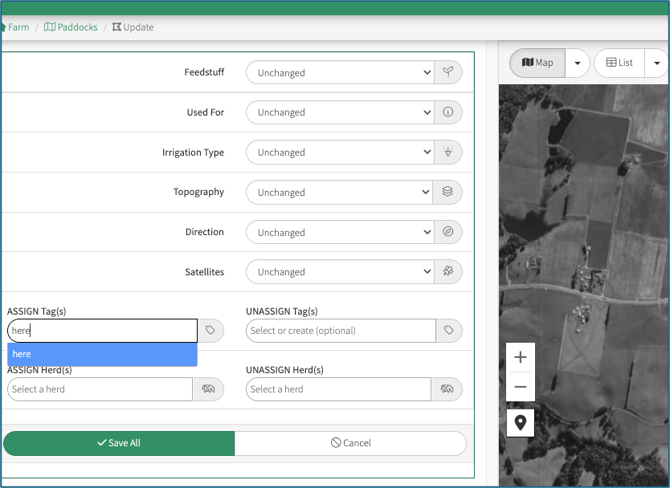This screenshot has height=488, width=670.
Task: Click the plant icon beside Feedstuff
Action: click(x=448, y=73)
